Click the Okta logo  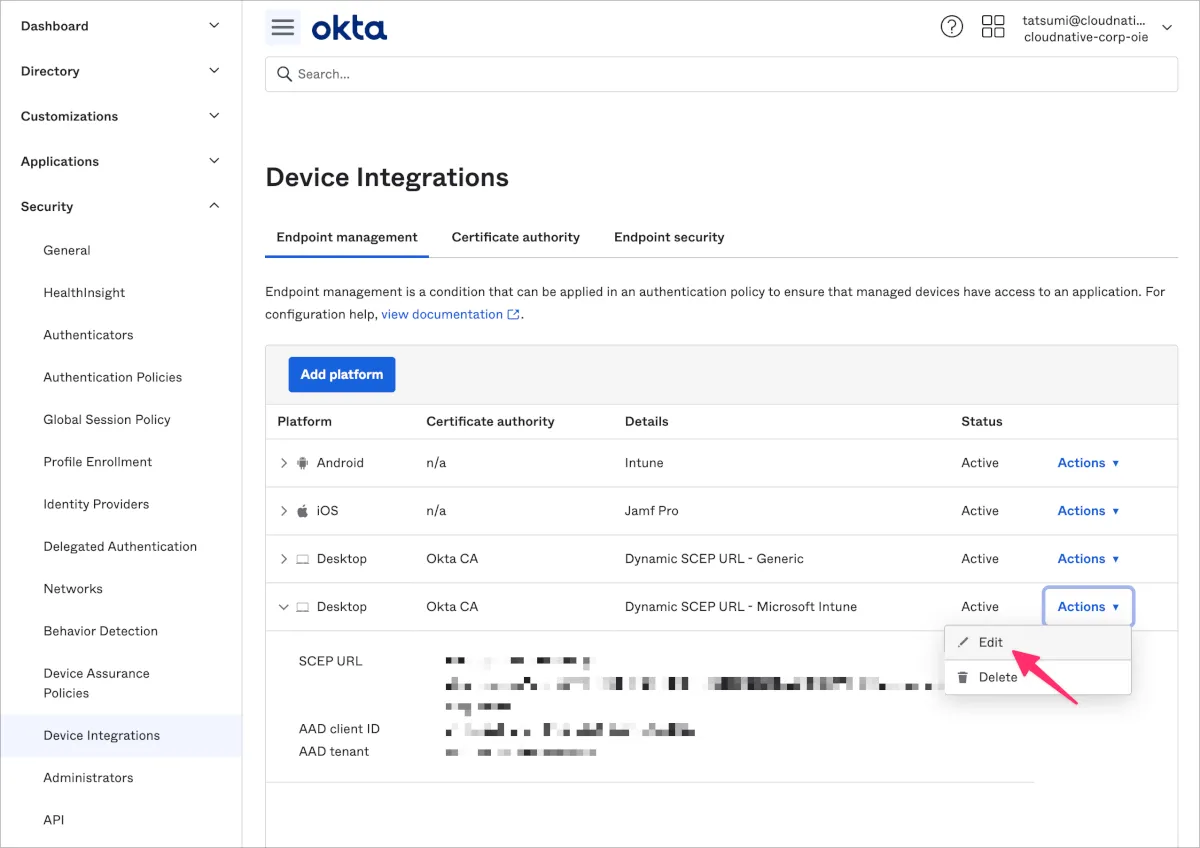point(349,28)
